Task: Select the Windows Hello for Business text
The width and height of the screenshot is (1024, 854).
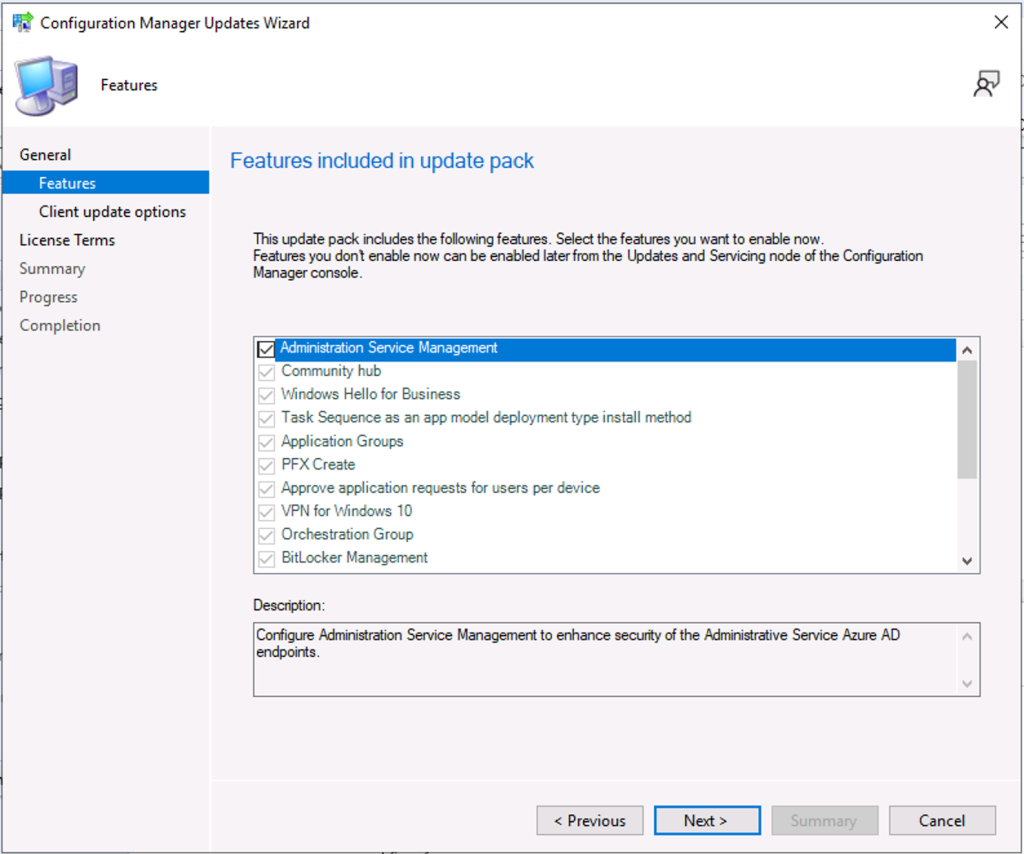Action: click(x=370, y=394)
